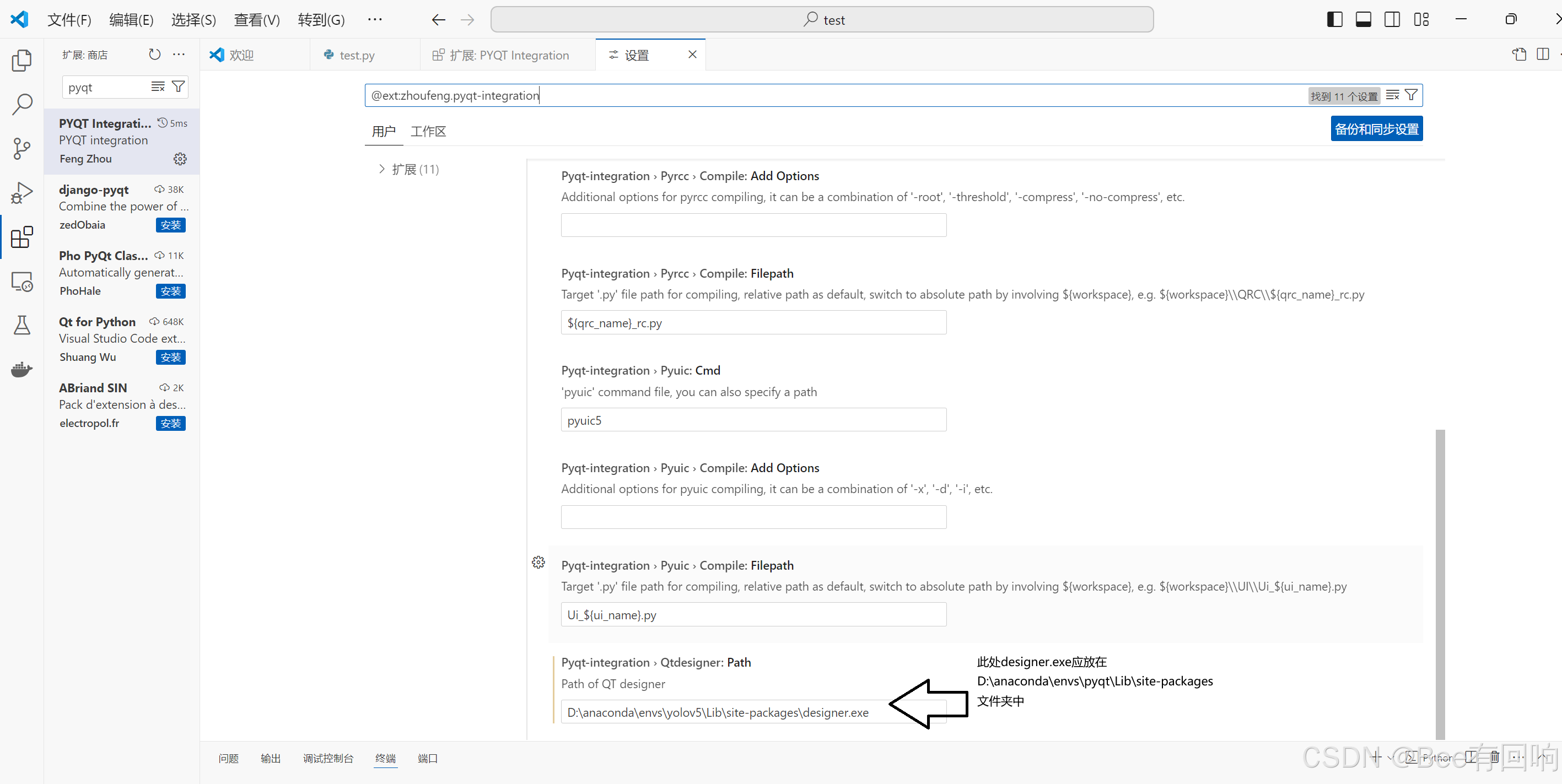Switch to the 工作区 settings tab
Image resolution: width=1562 pixels, height=784 pixels.
[428, 131]
